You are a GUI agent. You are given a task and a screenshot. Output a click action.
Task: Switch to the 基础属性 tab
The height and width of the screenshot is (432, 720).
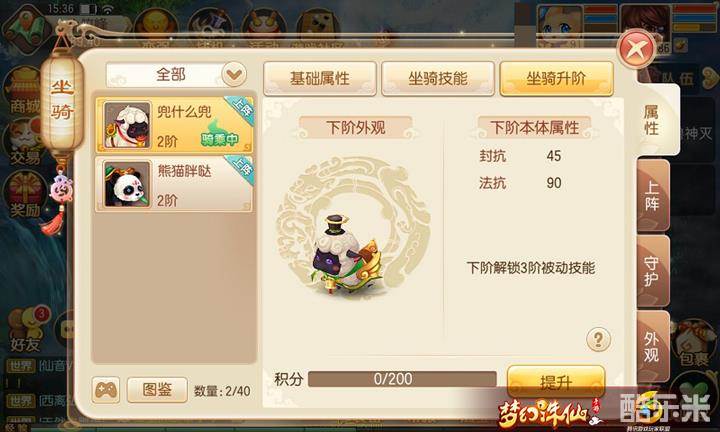pos(320,79)
